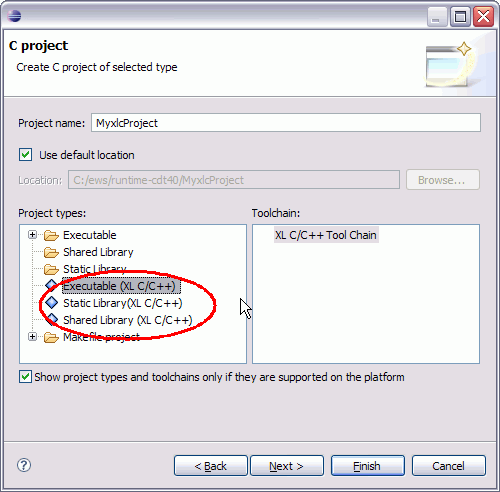Click the Eclipse icon in title bar
The height and width of the screenshot is (492, 500).
[x=14, y=15]
